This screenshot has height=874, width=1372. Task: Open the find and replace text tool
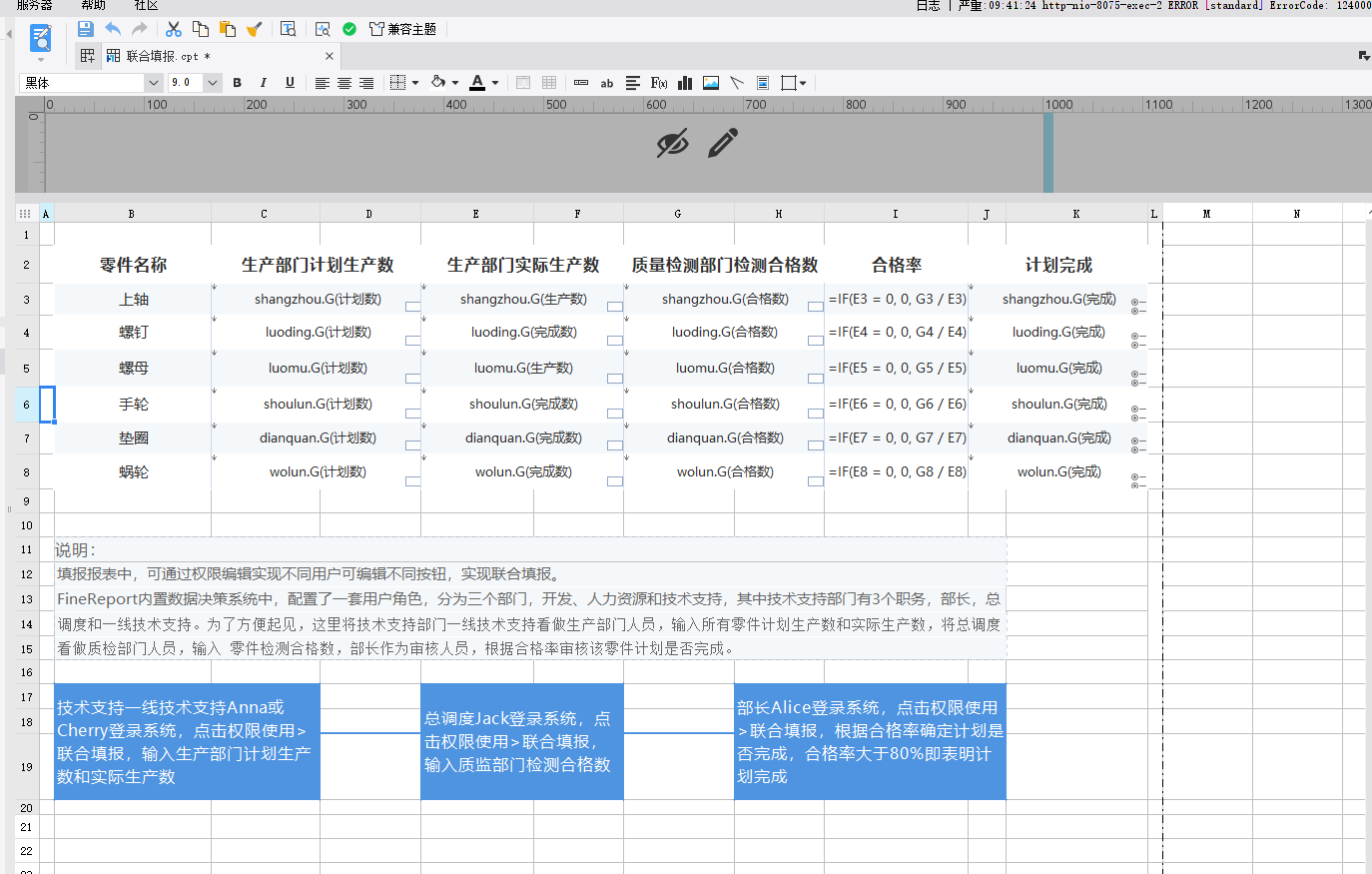289,29
